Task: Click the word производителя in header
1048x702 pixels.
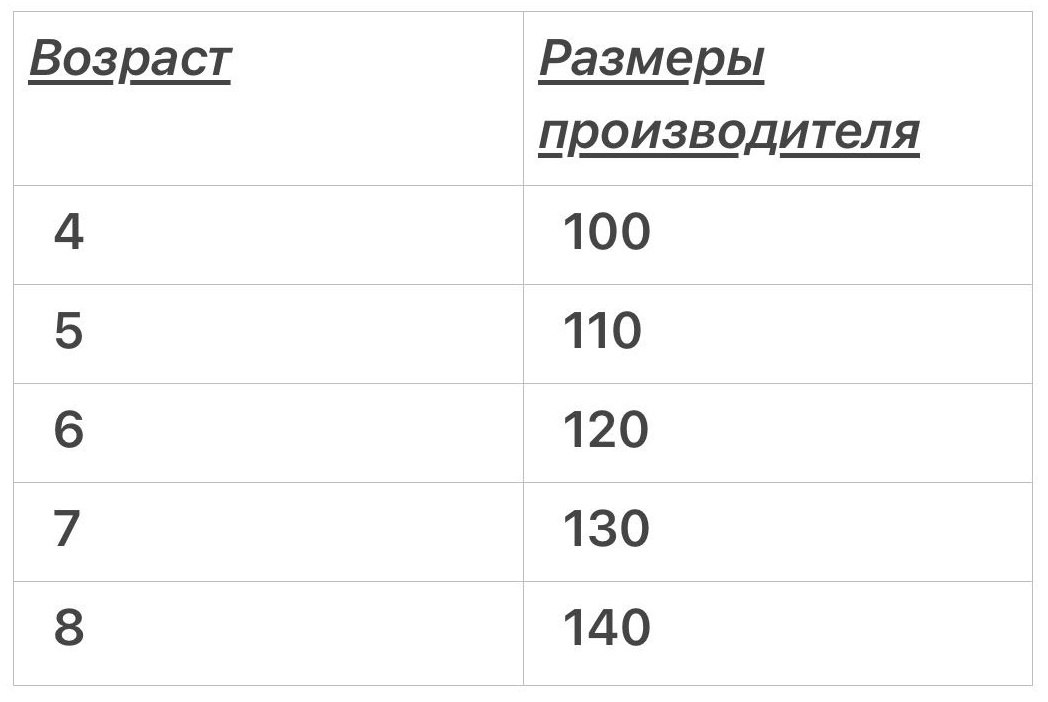Action: [x=729, y=134]
